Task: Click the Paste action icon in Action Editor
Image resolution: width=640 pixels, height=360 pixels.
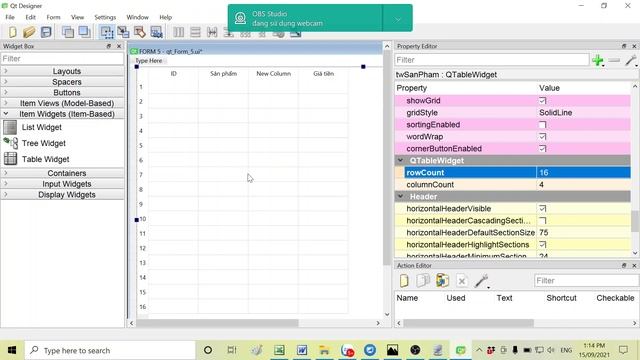Action: 442,281
